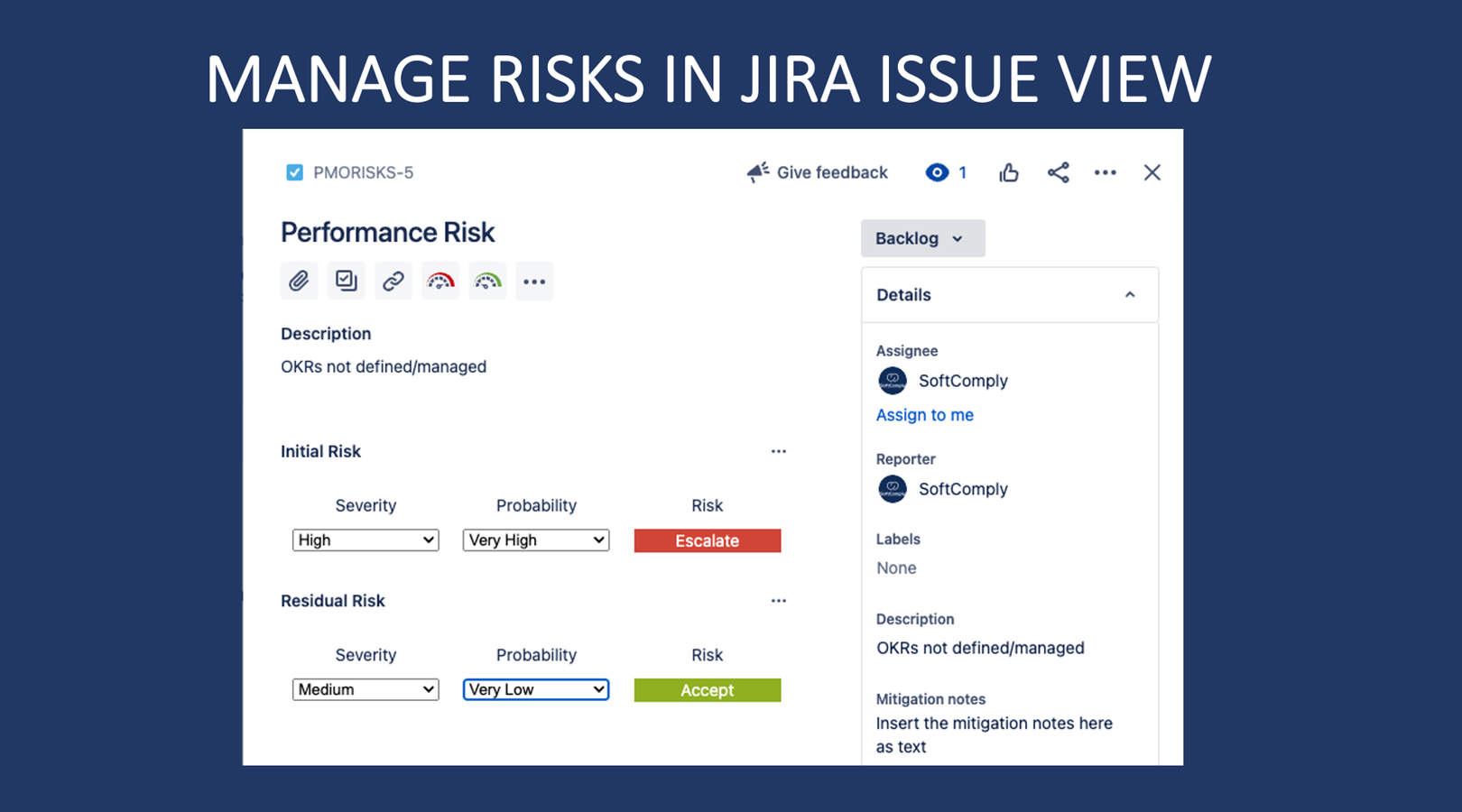Click the Details panel heading
Viewport: 1462px width, 812px height.
click(x=903, y=295)
